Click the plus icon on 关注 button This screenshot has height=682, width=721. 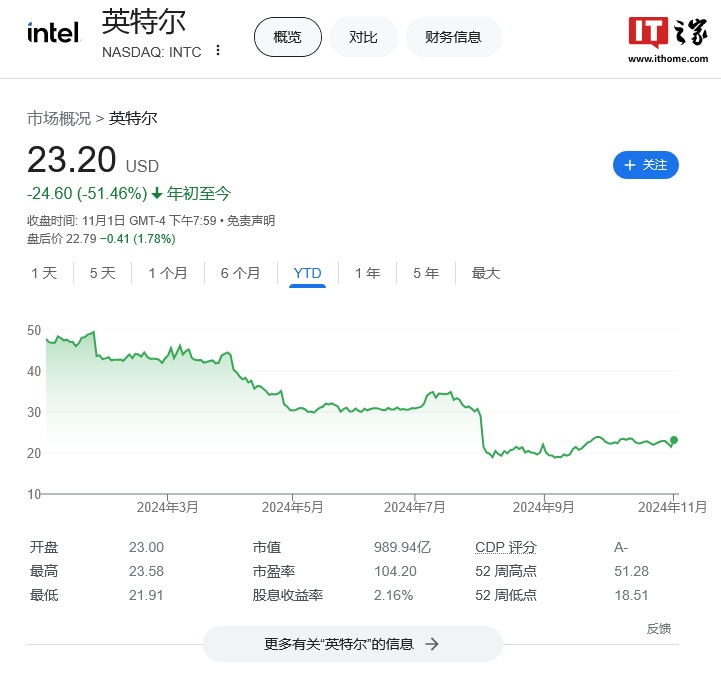[x=629, y=165]
